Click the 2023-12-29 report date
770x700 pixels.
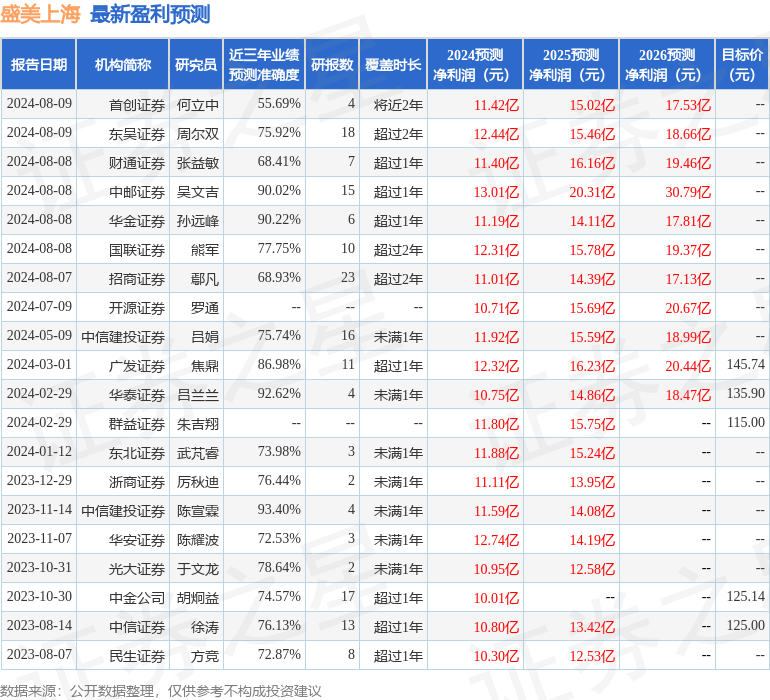coord(39,480)
